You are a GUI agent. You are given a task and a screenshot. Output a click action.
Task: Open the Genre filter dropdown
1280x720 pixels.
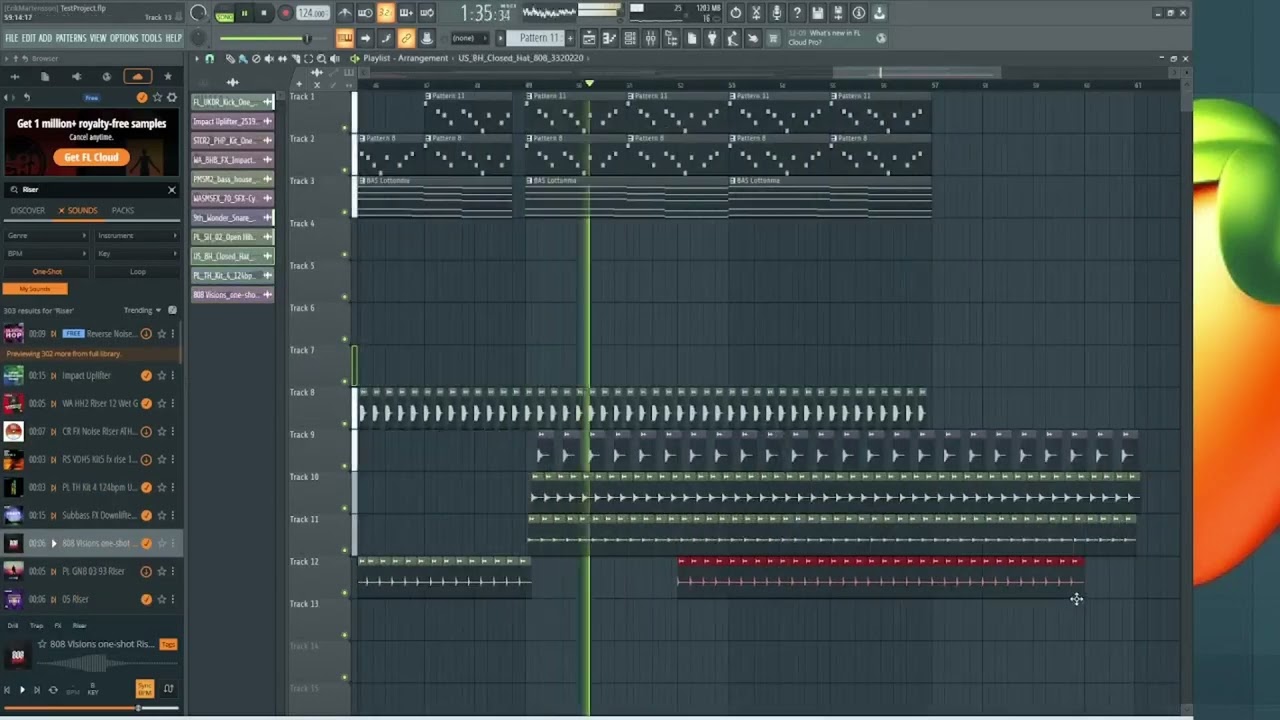pos(46,236)
